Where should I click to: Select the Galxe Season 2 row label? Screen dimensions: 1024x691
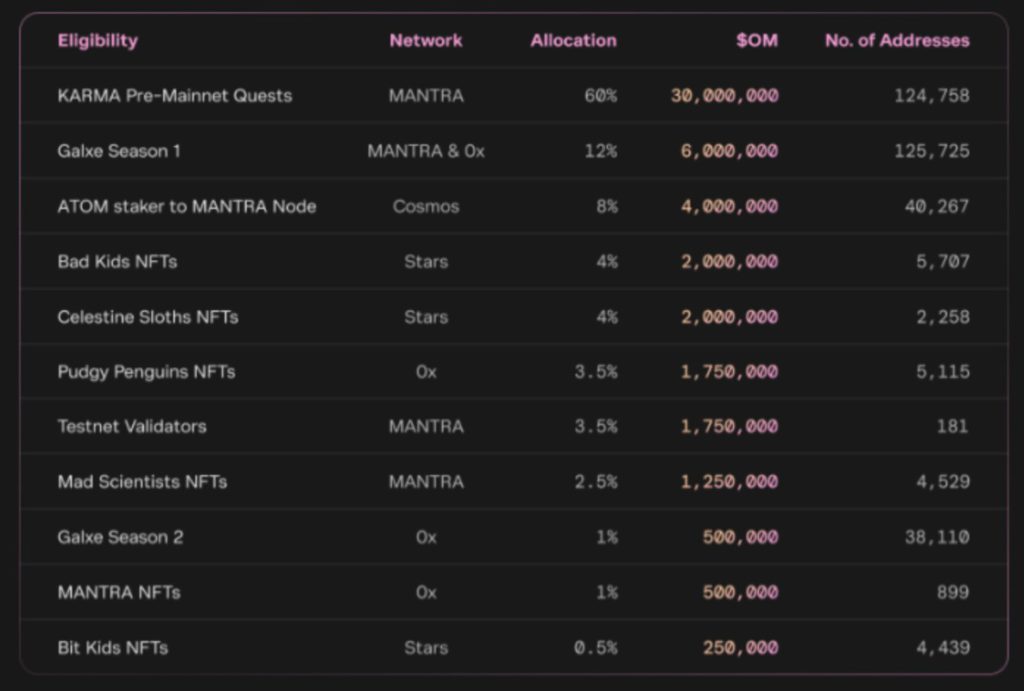[x=120, y=537]
